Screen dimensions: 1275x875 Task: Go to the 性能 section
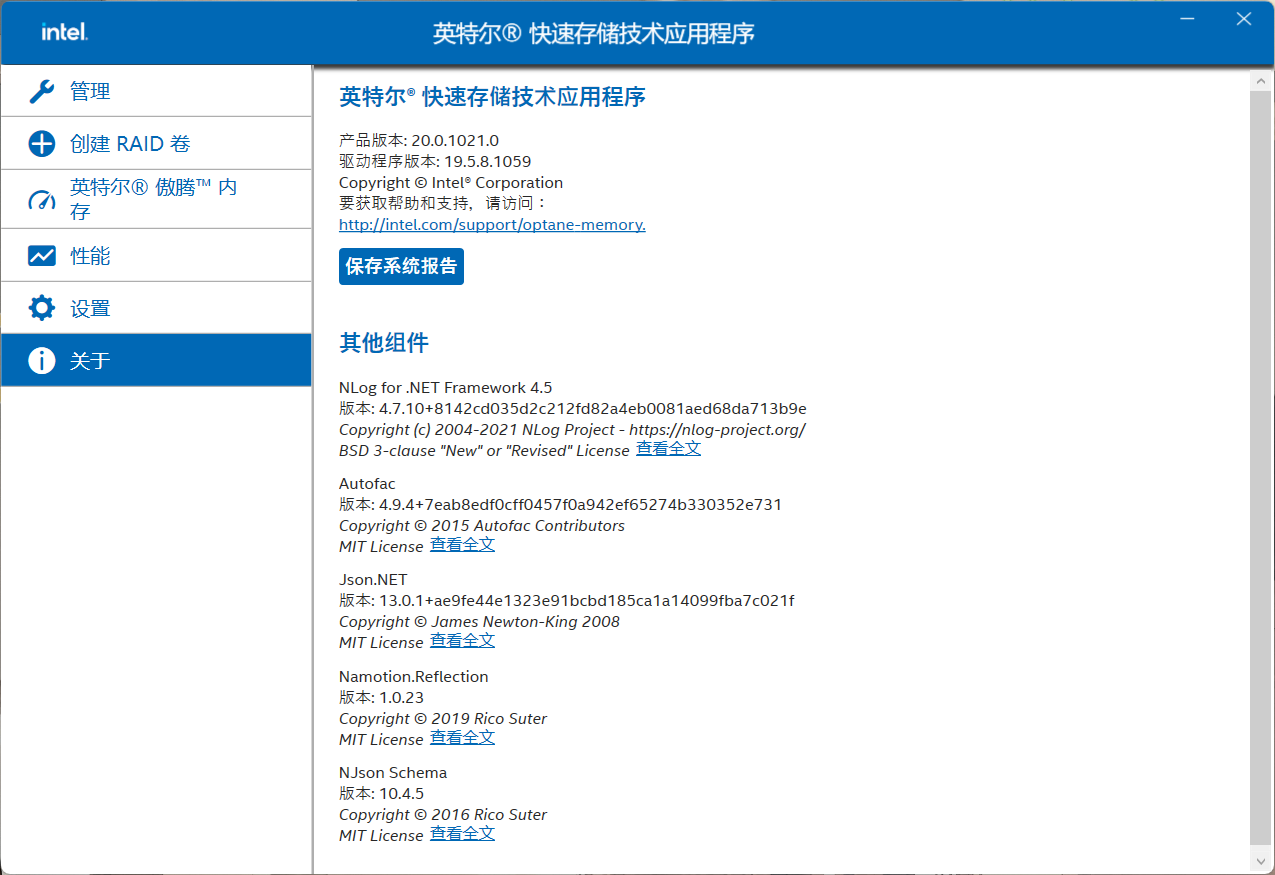click(x=90, y=256)
